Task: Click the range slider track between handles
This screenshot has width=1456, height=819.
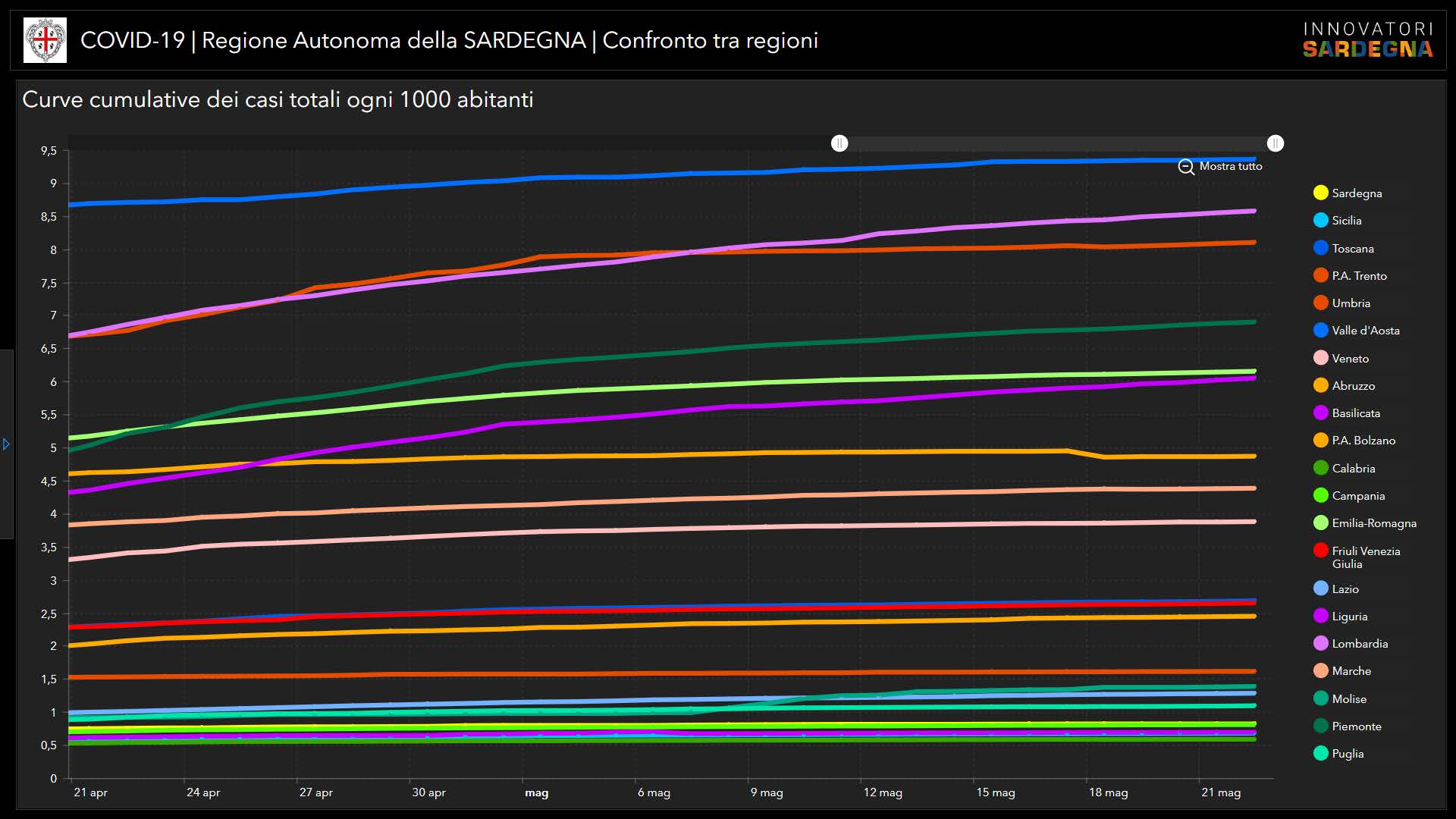Action: point(1057,143)
